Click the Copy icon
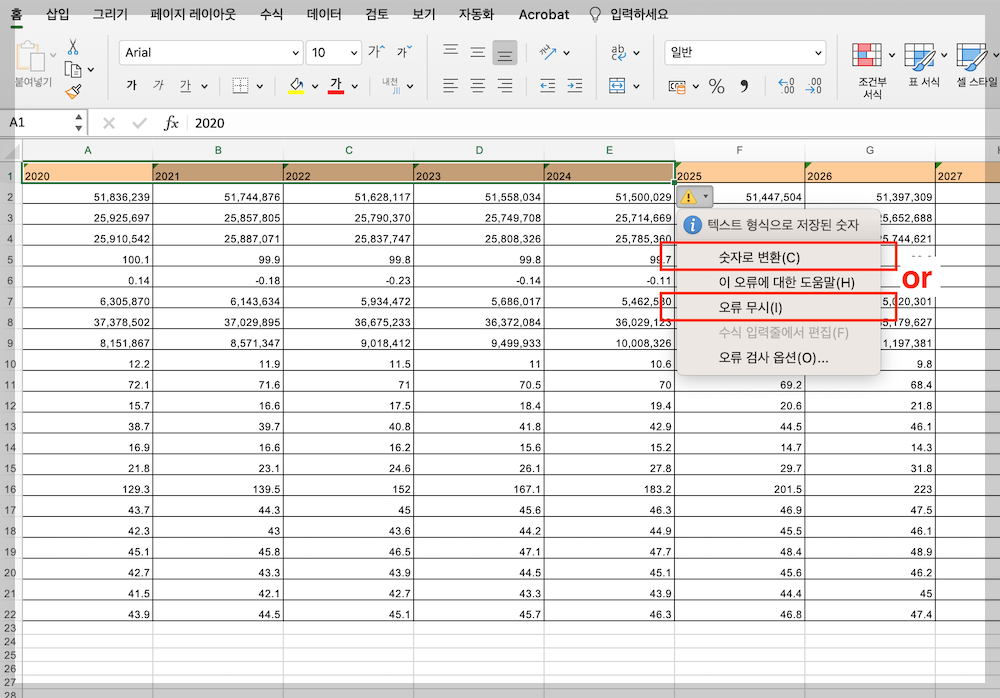Image resolution: width=1000 pixels, height=698 pixels. click(x=73, y=70)
